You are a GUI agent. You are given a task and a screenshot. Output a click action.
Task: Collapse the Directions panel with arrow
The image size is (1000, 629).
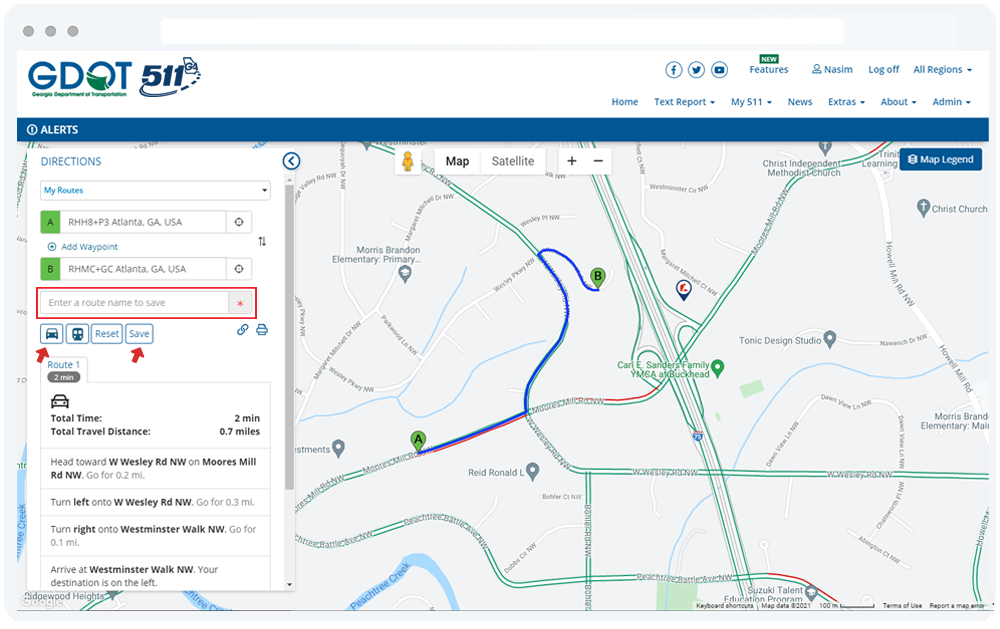coord(291,161)
